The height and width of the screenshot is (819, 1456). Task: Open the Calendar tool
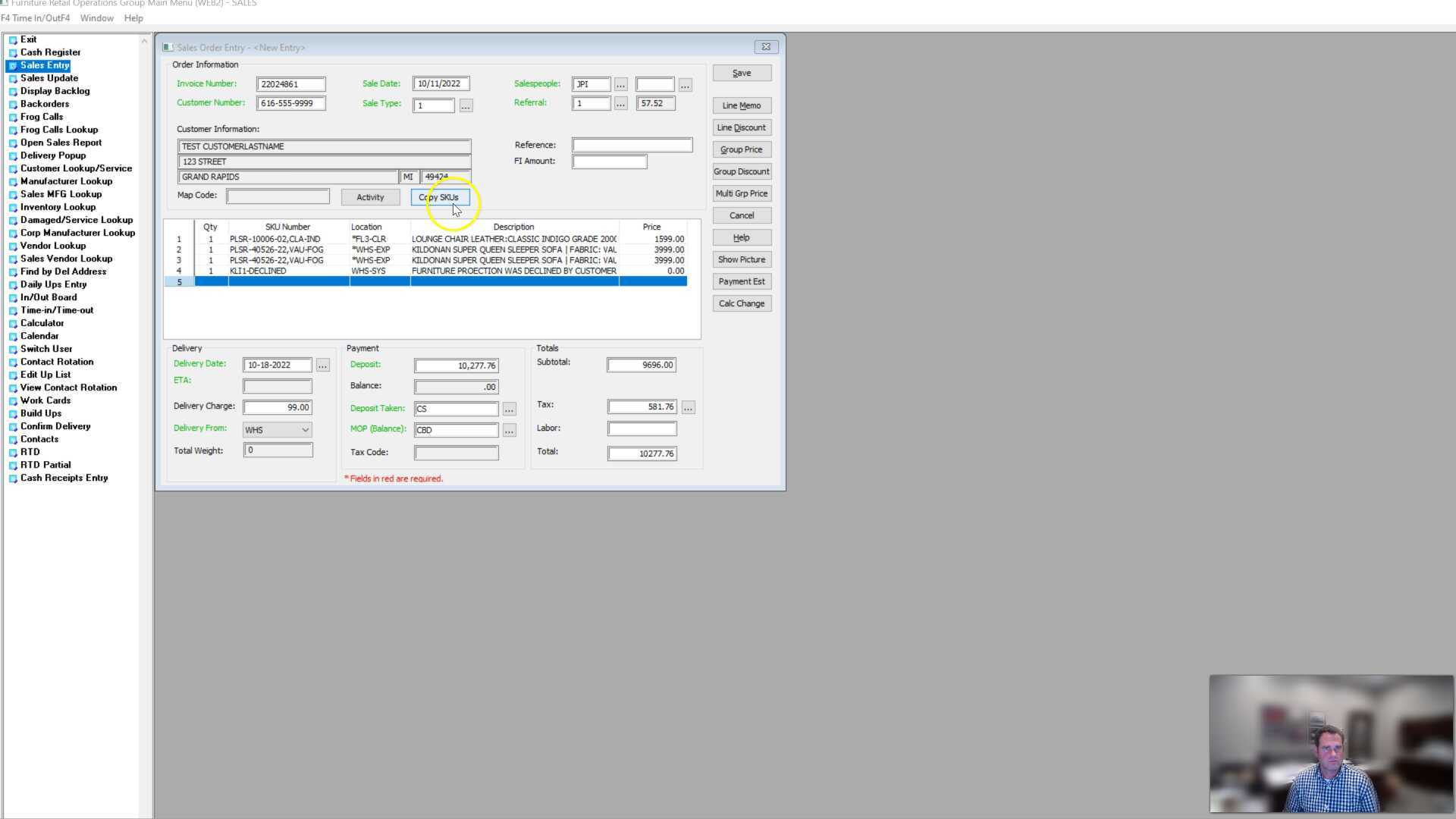[39, 335]
